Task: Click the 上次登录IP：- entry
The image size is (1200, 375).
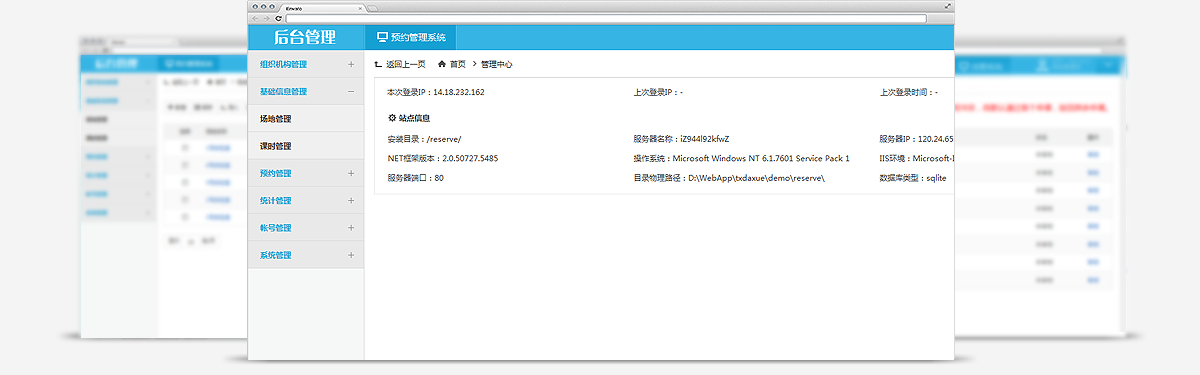Action: 658,92
